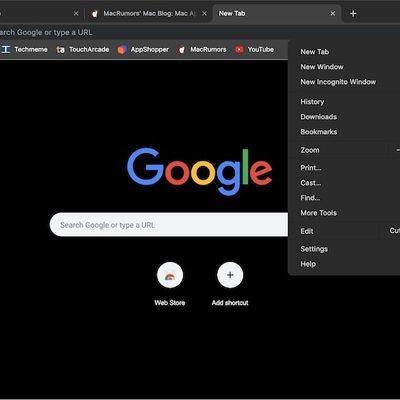Viewport: 400px width, 400px height.
Task: Select Cast... from the menu
Action: (x=344, y=183)
